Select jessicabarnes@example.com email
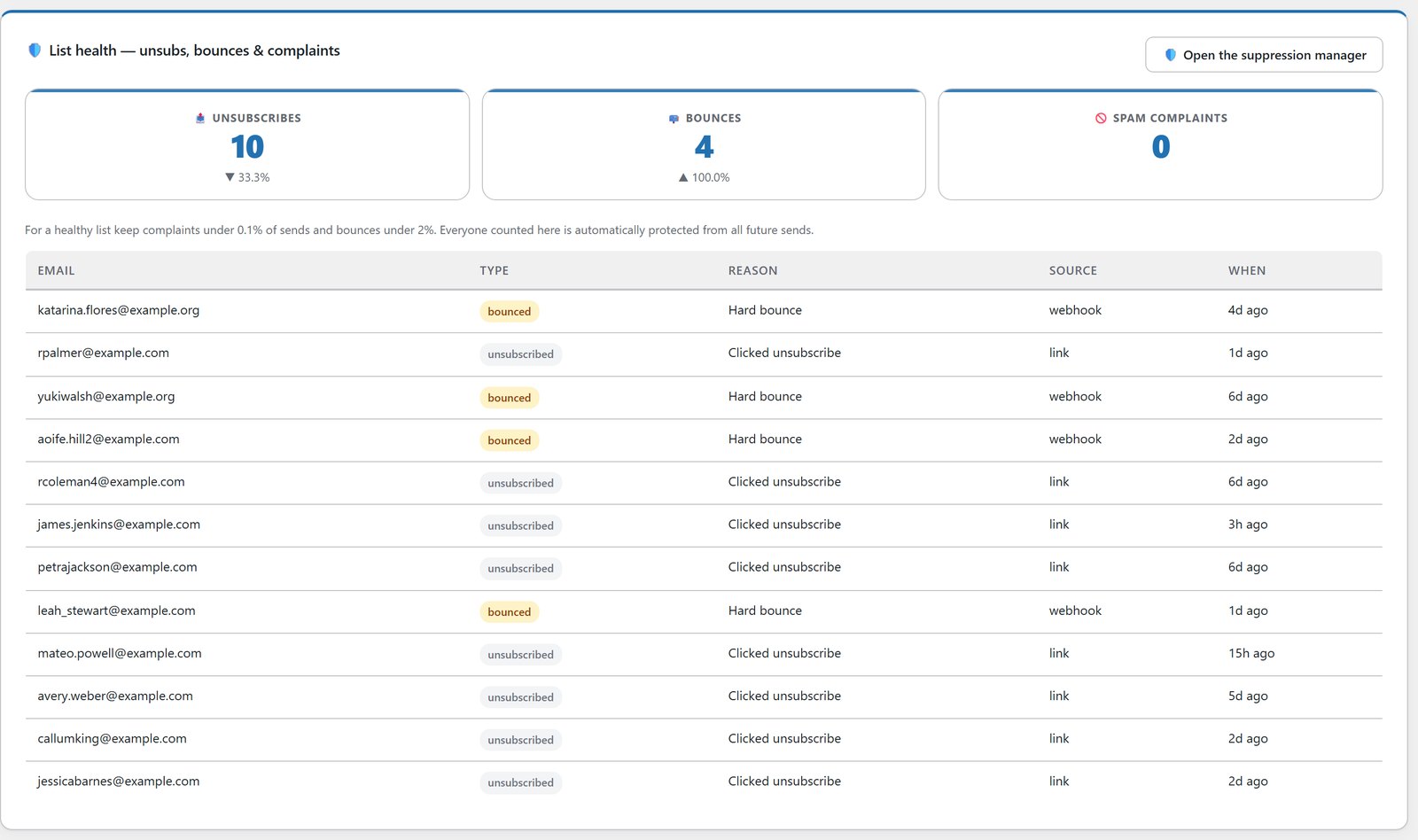Screen dimensions: 1418x840 (119, 782)
